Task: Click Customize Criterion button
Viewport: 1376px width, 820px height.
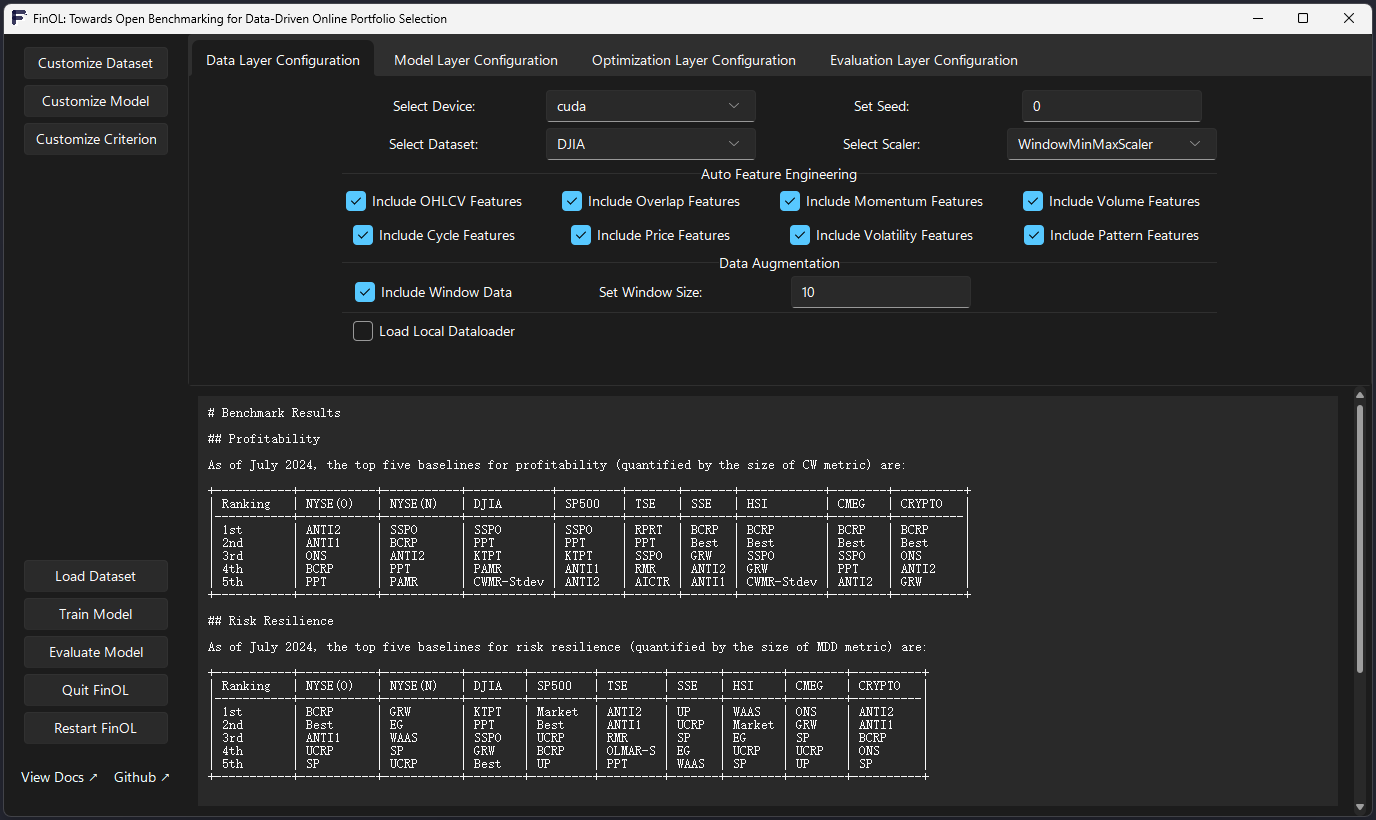Action: pos(96,139)
